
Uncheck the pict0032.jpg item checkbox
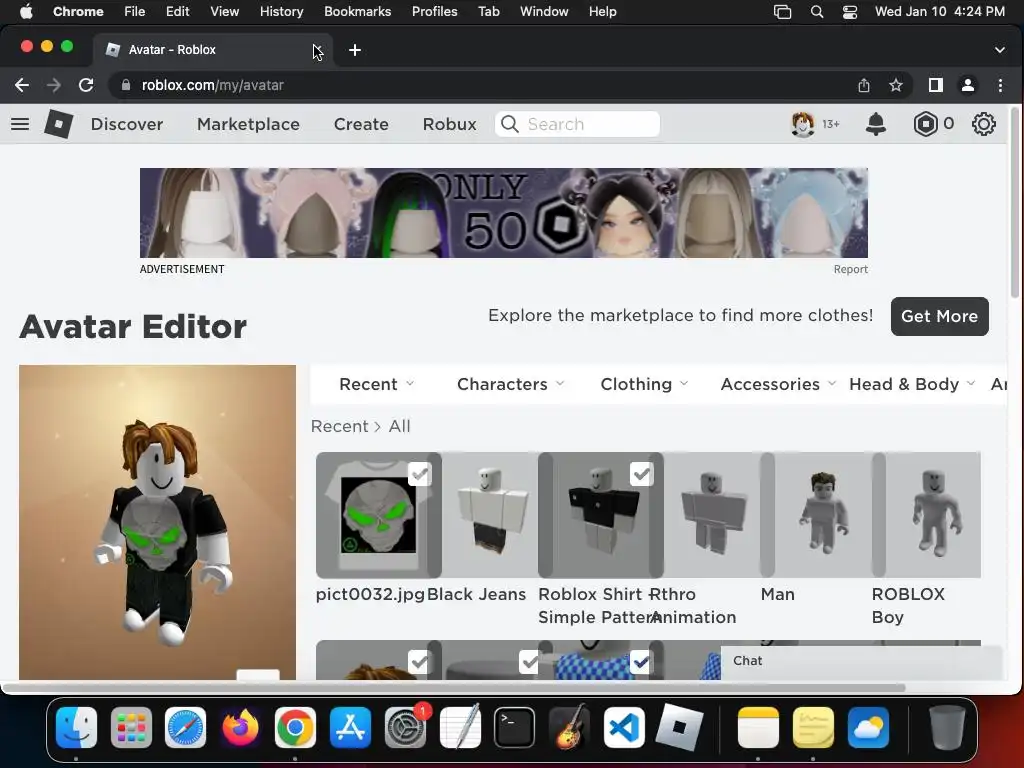[419, 474]
